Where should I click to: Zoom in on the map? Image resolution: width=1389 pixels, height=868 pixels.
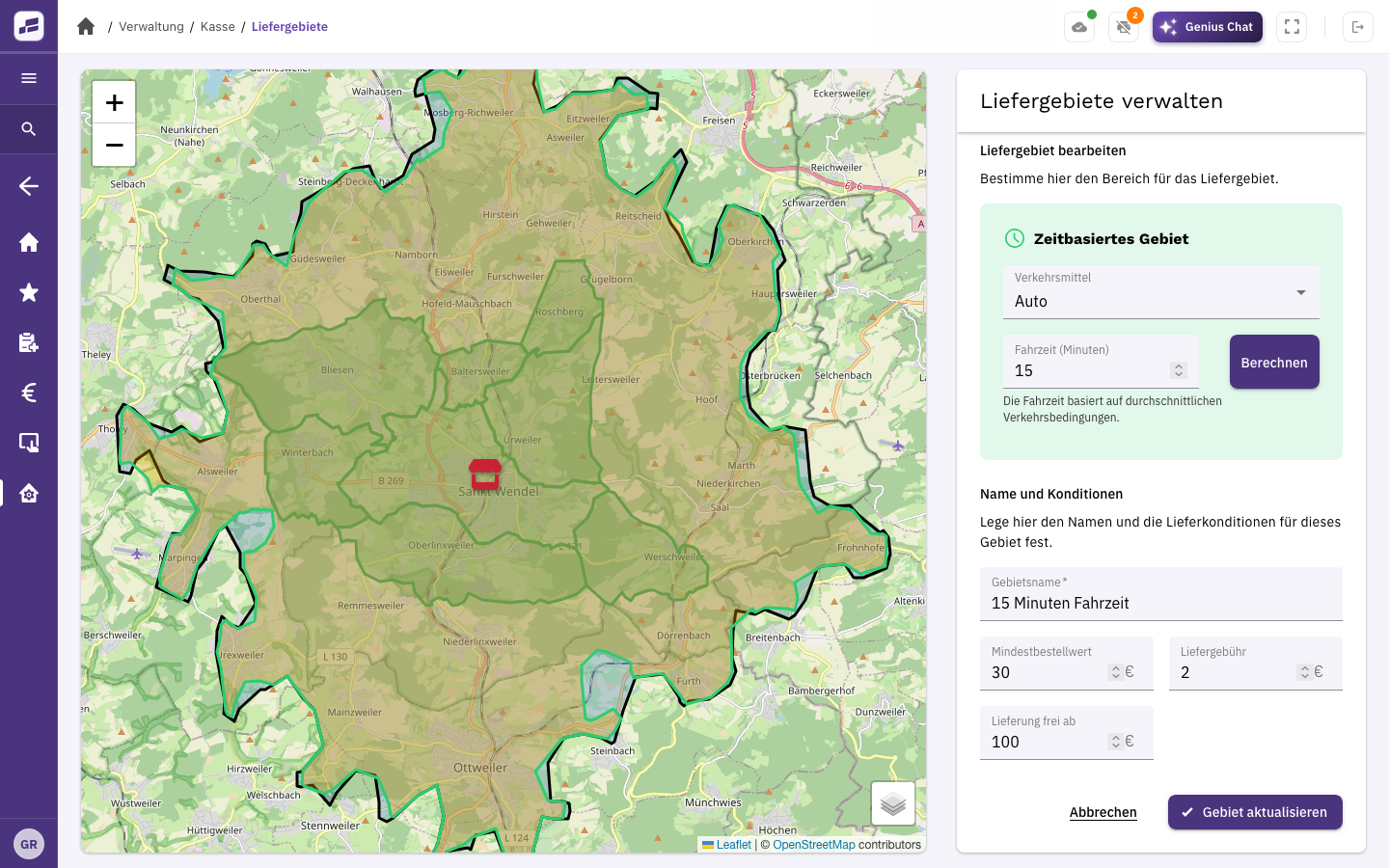(x=114, y=102)
